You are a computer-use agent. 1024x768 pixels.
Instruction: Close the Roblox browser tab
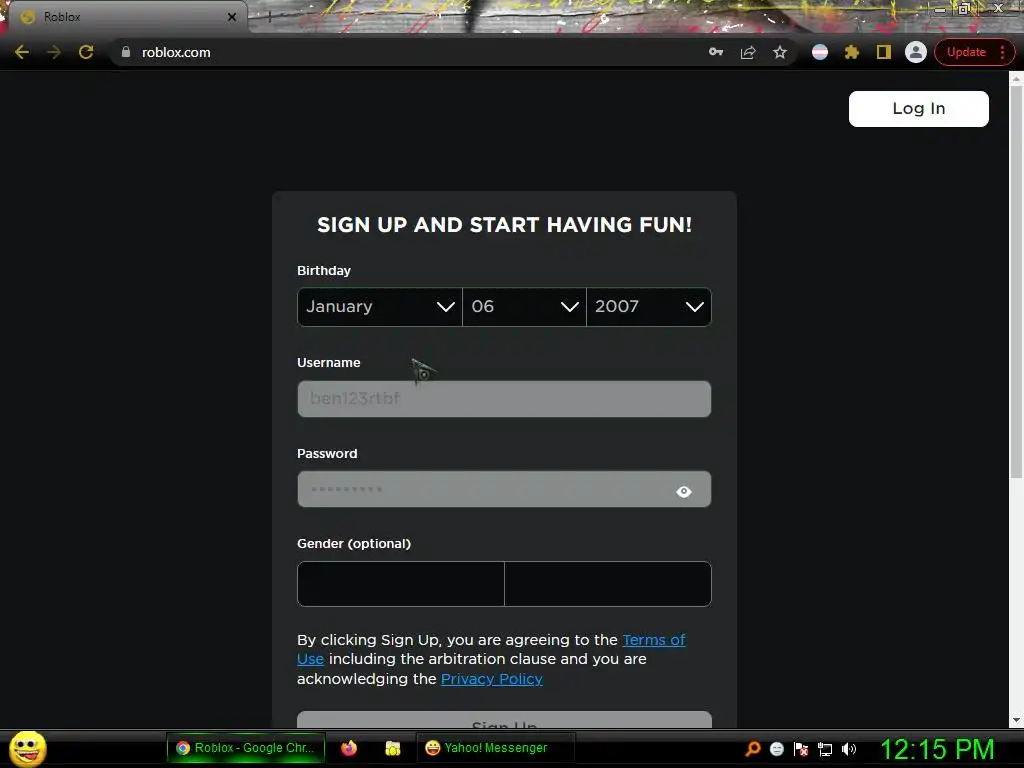(x=232, y=17)
